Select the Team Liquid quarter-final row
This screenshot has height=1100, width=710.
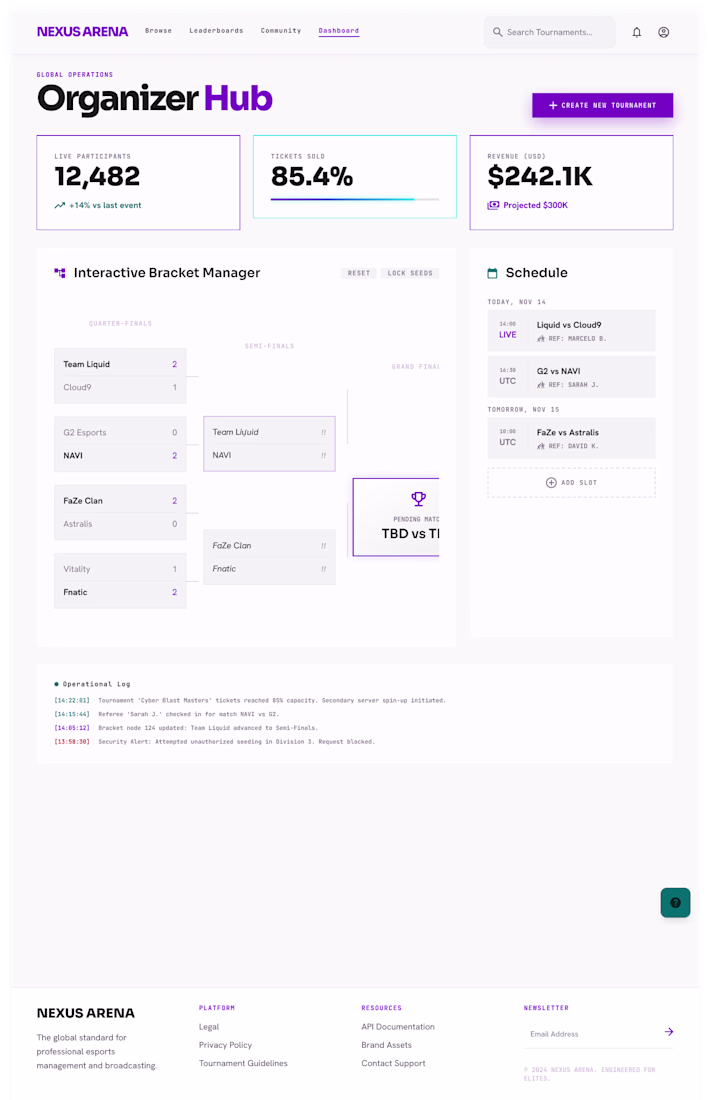120,364
